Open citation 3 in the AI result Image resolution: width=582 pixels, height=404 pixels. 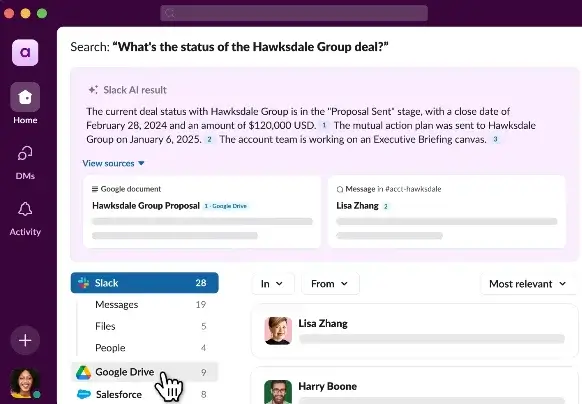tap(495, 140)
